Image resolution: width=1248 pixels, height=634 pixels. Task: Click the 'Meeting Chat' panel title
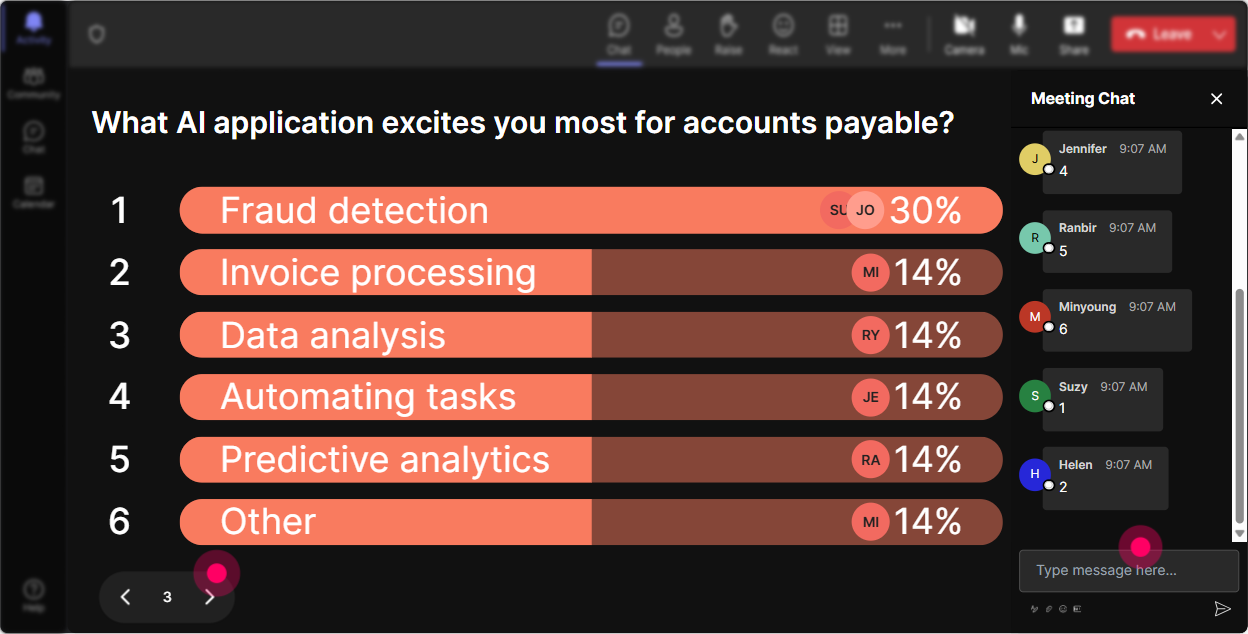coord(1083,98)
